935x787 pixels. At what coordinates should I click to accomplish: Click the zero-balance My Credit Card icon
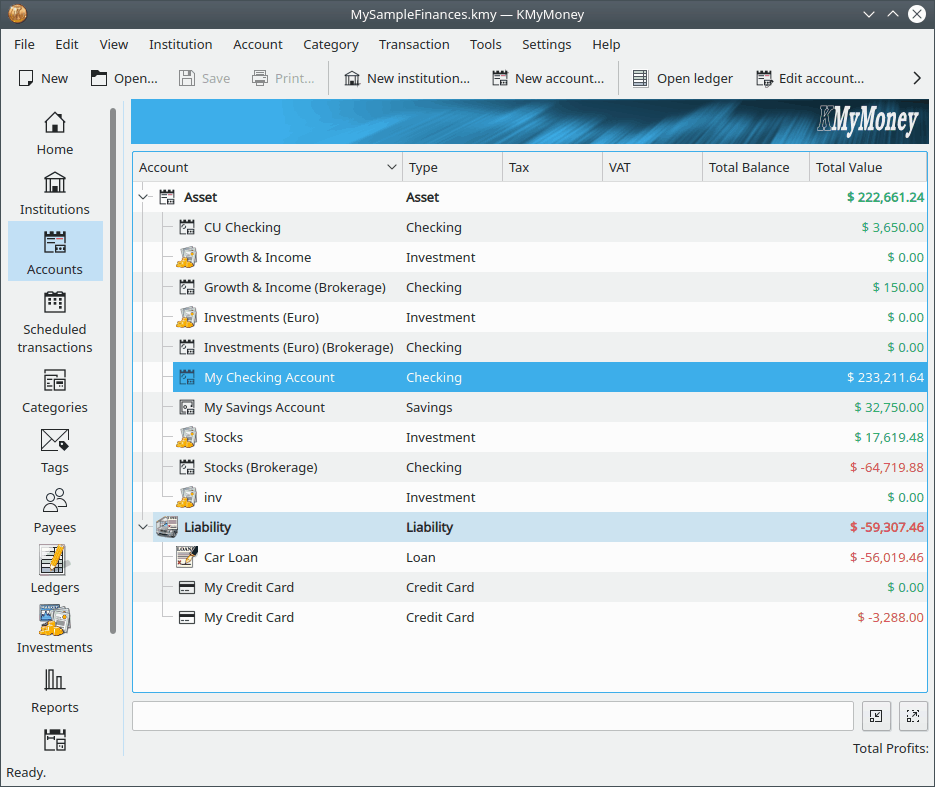point(187,587)
